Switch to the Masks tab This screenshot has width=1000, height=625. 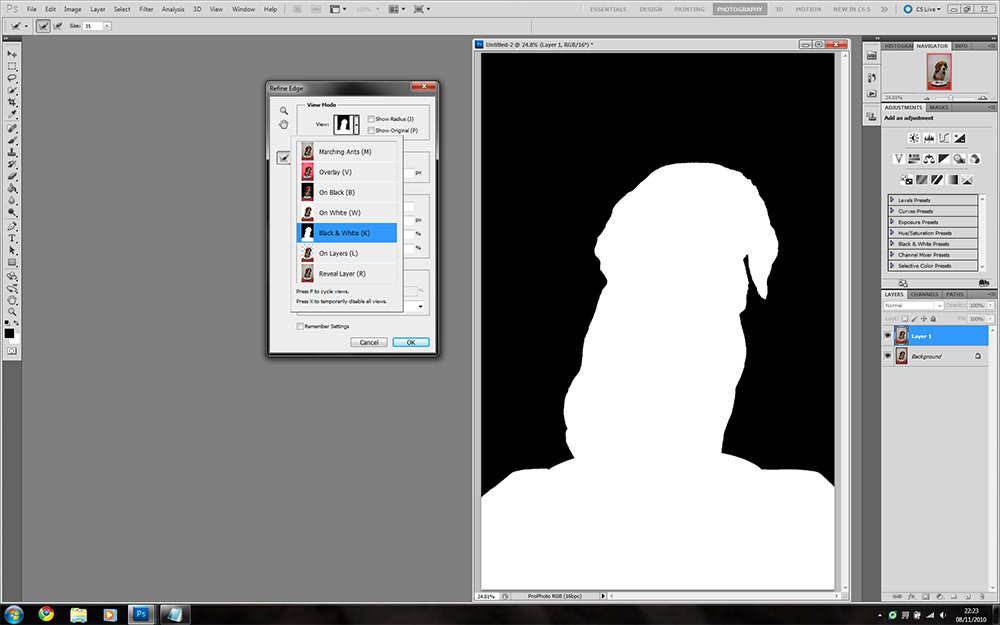[939, 108]
